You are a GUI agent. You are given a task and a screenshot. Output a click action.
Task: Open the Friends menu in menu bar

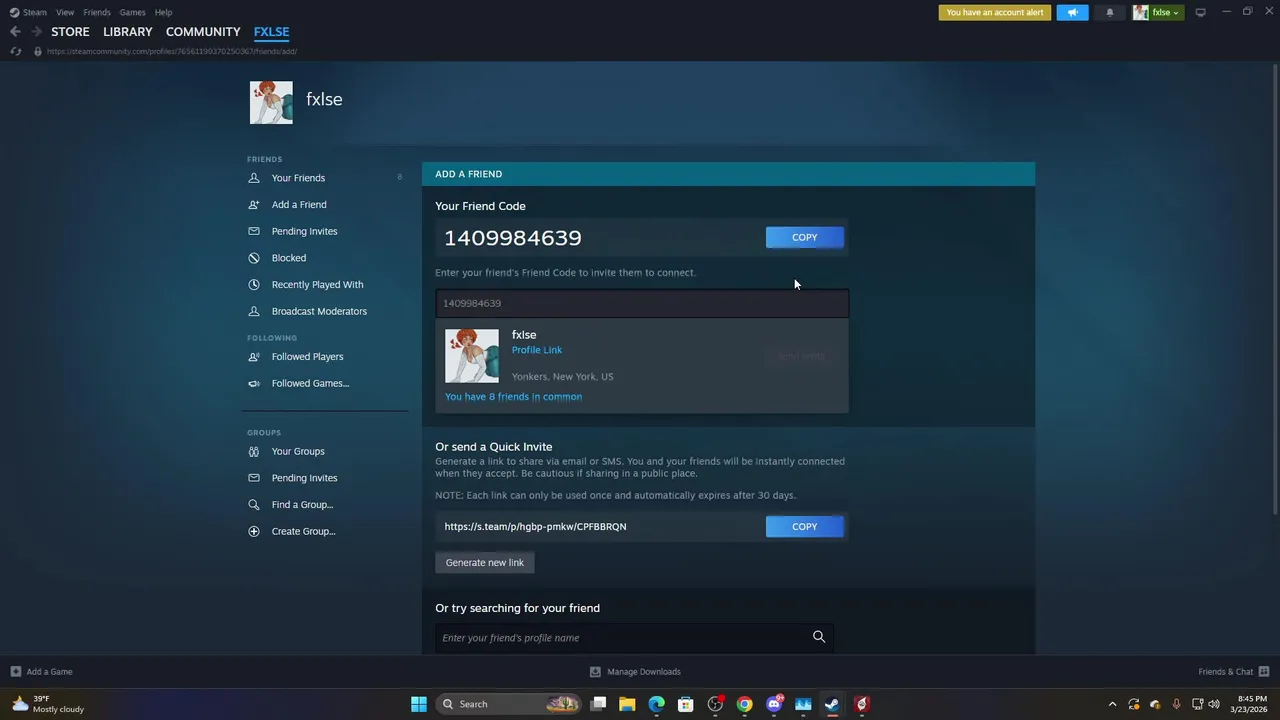[97, 12]
